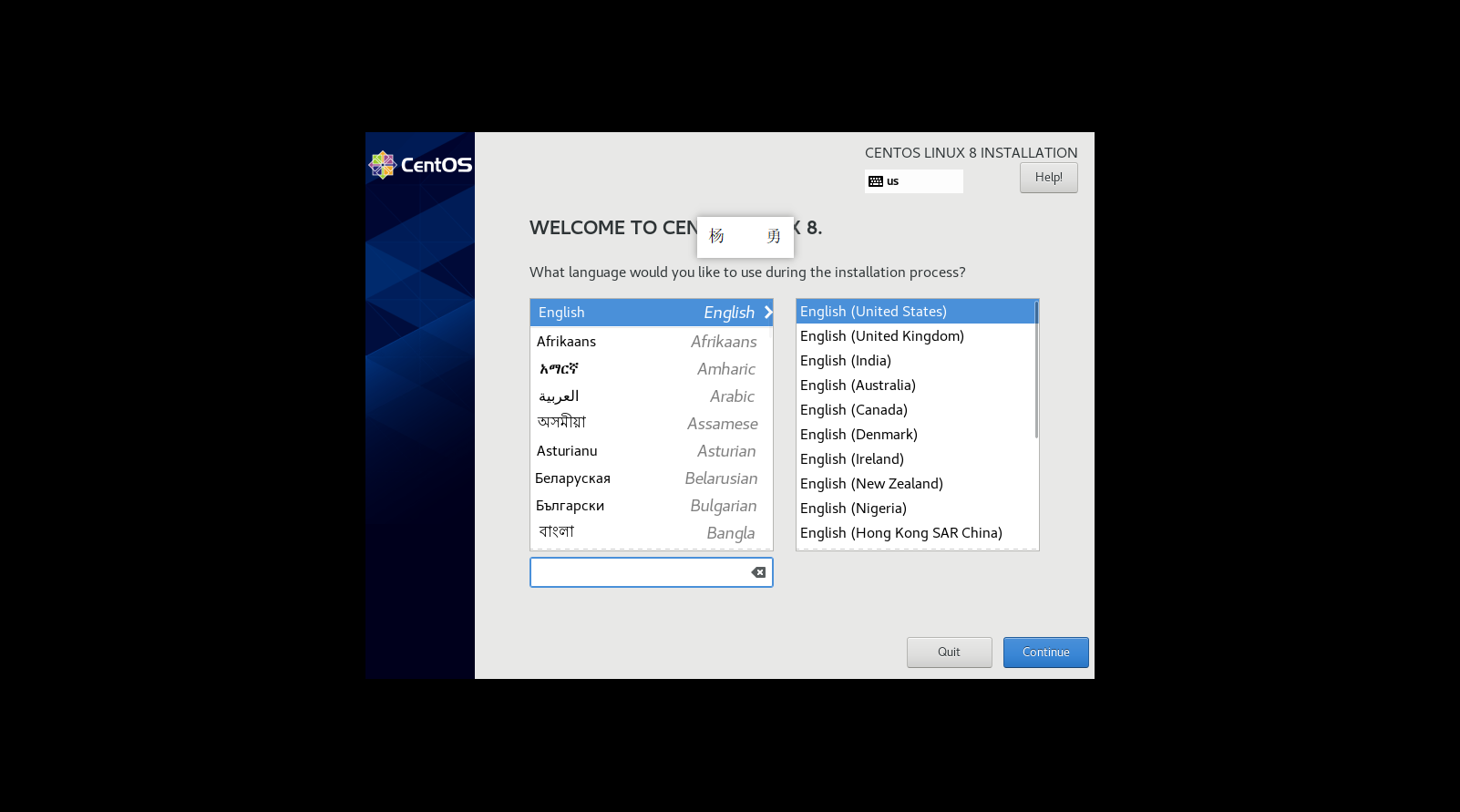Open the us keyboard layout indicator
Screen dimensions: 1460x812
click(x=913, y=181)
